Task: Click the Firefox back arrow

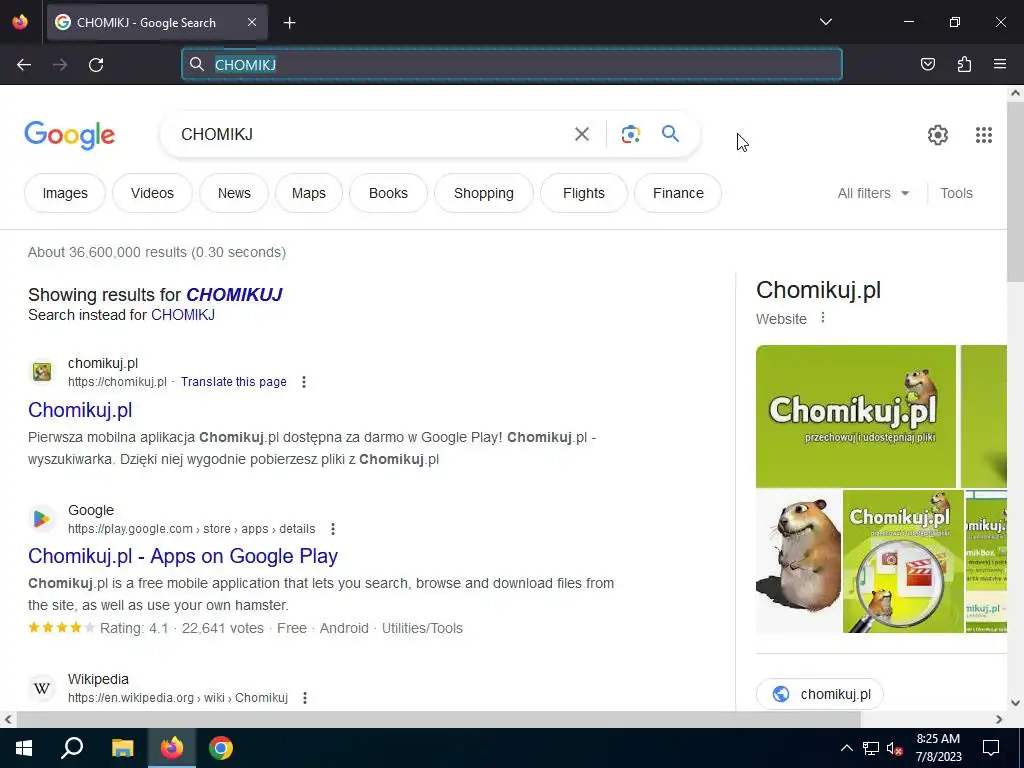Action: 24,65
